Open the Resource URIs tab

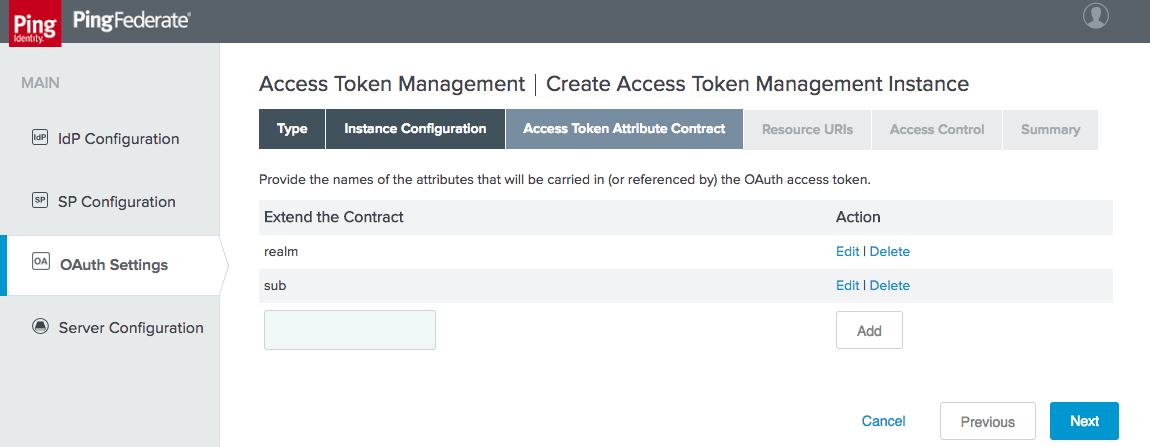tap(807, 130)
